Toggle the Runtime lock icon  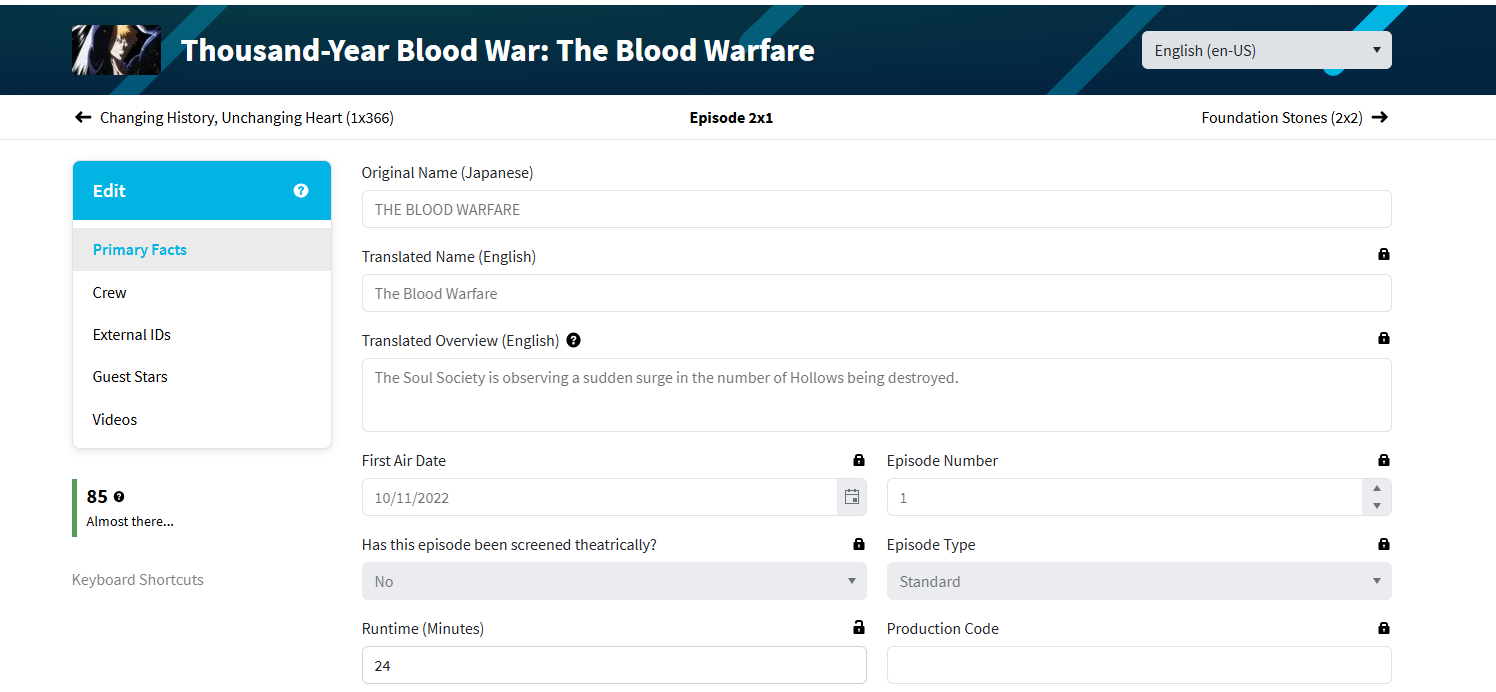pyautogui.click(x=858, y=628)
